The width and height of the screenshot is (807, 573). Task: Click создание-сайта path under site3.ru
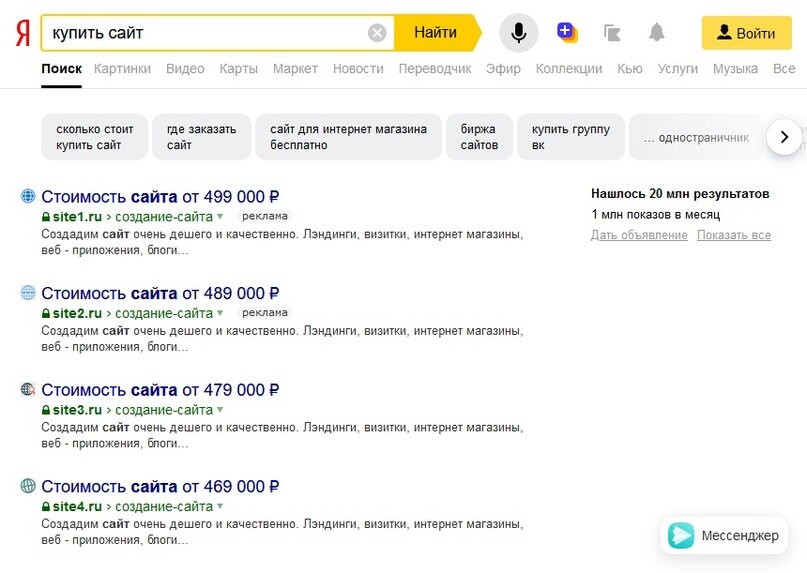coord(164,410)
